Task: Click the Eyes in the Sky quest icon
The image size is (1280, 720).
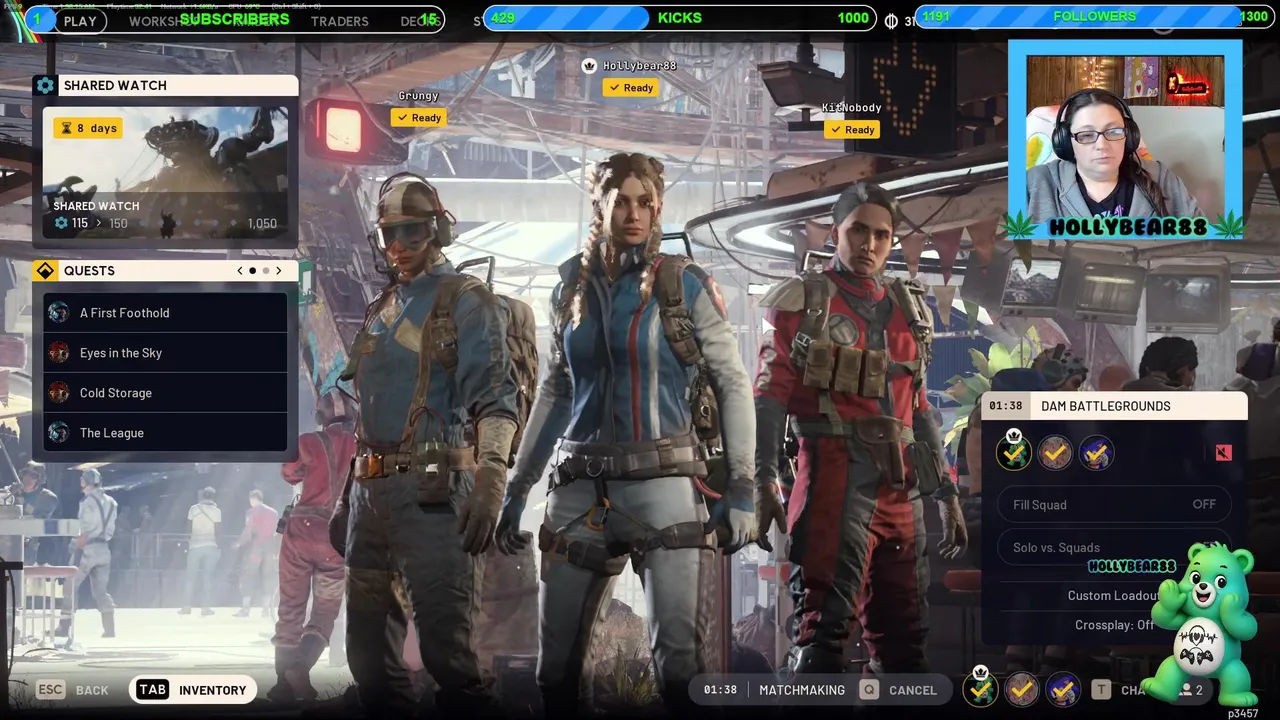Action: [x=59, y=353]
